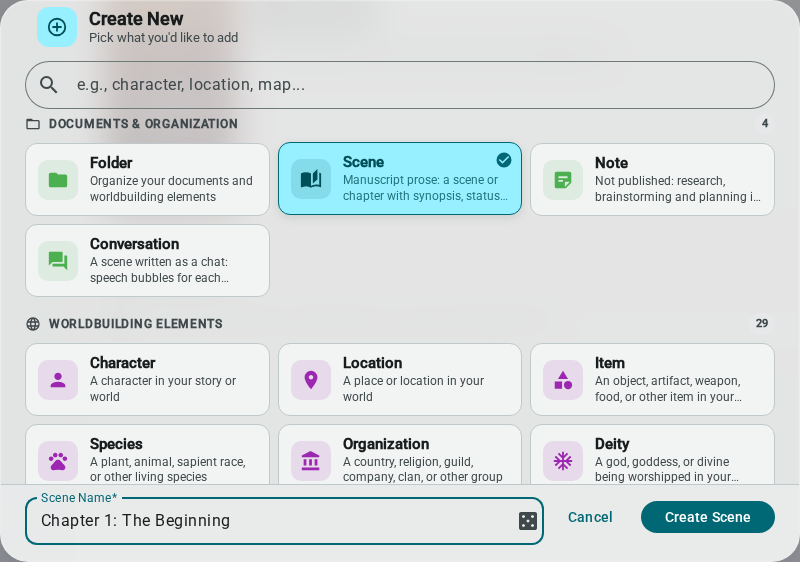
Task: Select the Organization building icon
Action: 311,461
